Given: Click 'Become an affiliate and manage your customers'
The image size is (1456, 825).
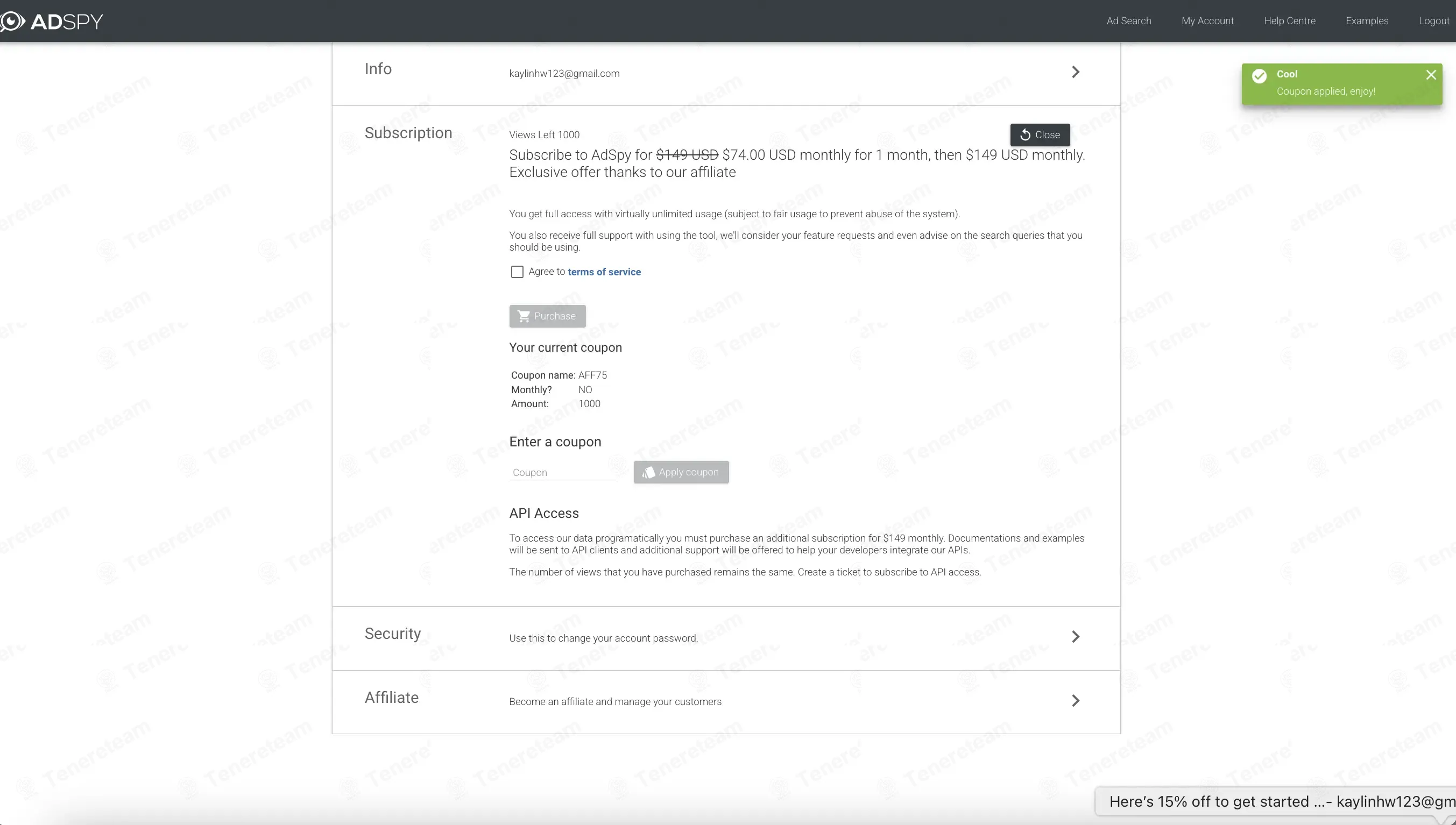Looking at the screenshot, I should coord(615,701).
